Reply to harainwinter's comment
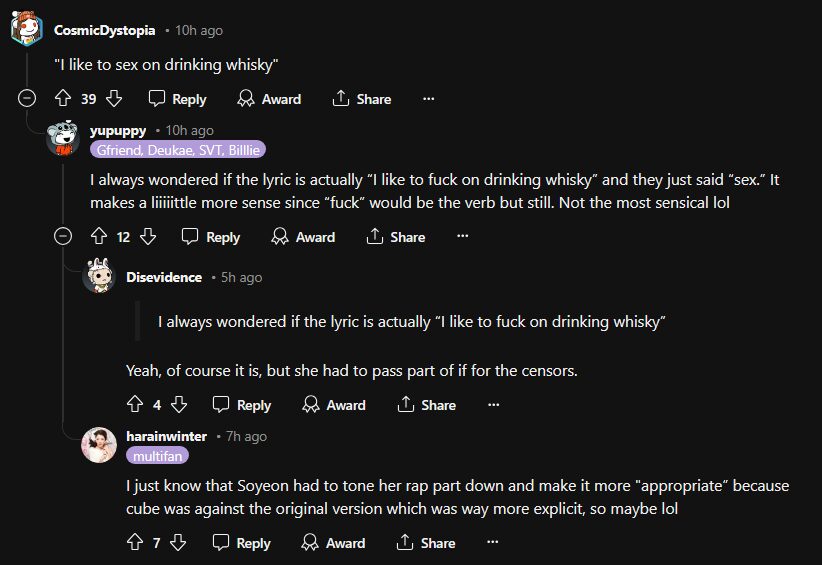 (241, 543)
